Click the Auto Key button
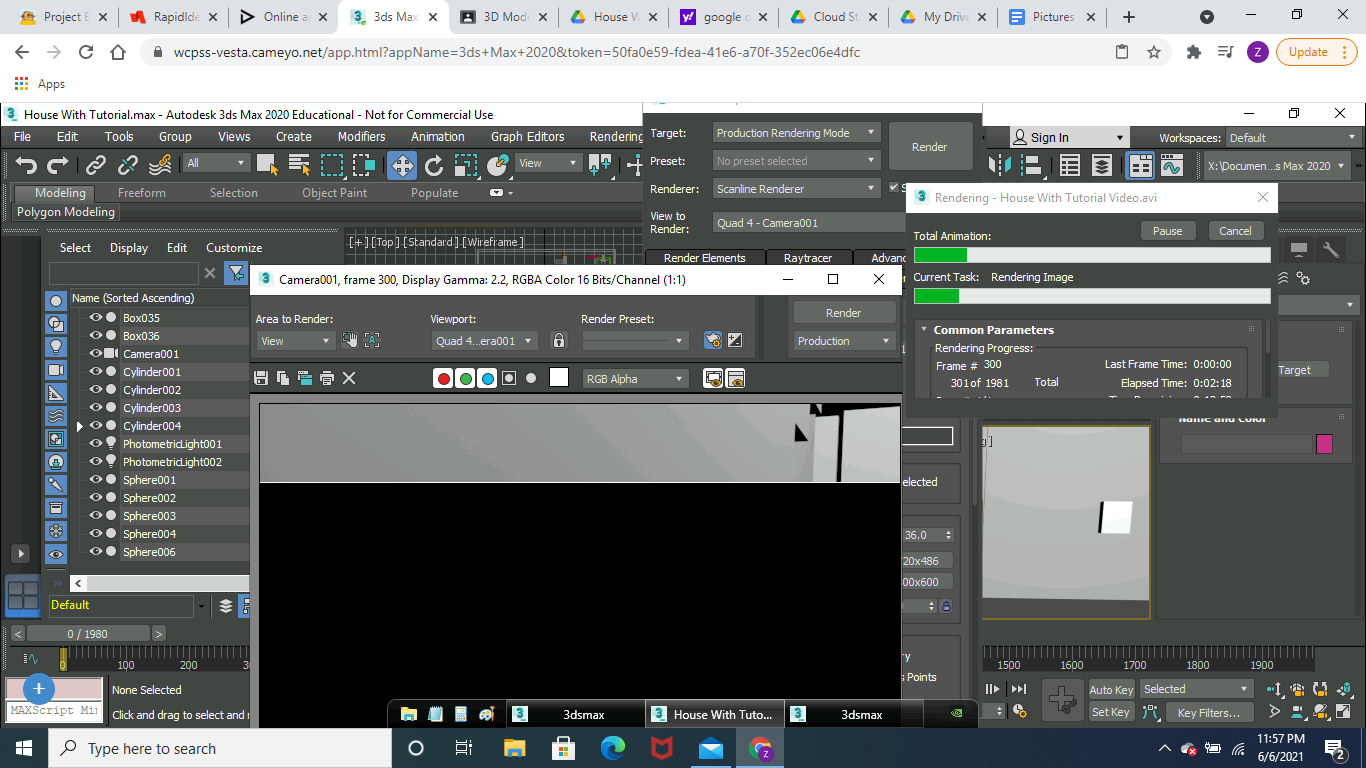 [1111, 690]
